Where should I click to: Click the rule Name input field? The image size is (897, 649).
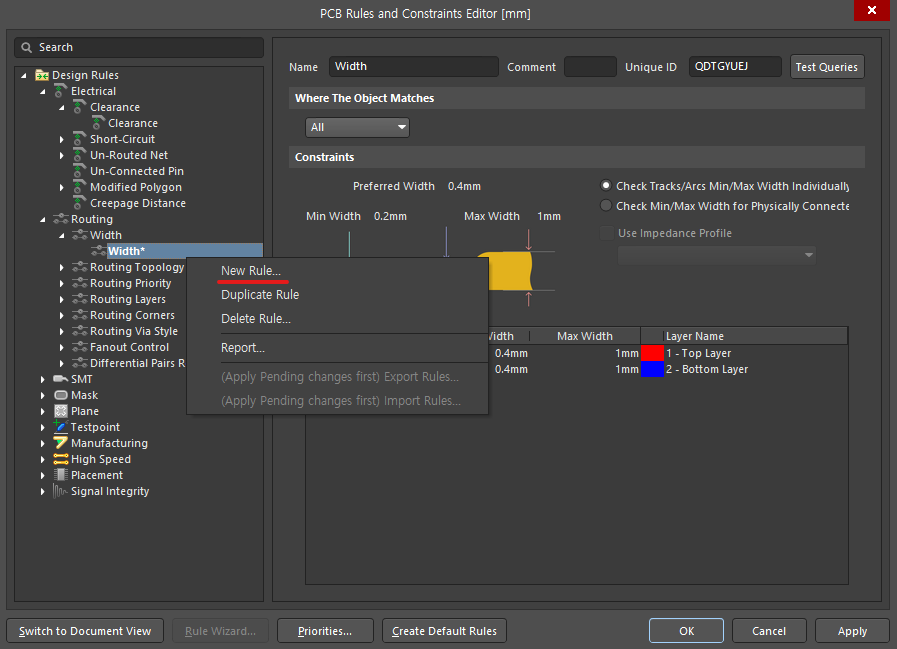414,66
